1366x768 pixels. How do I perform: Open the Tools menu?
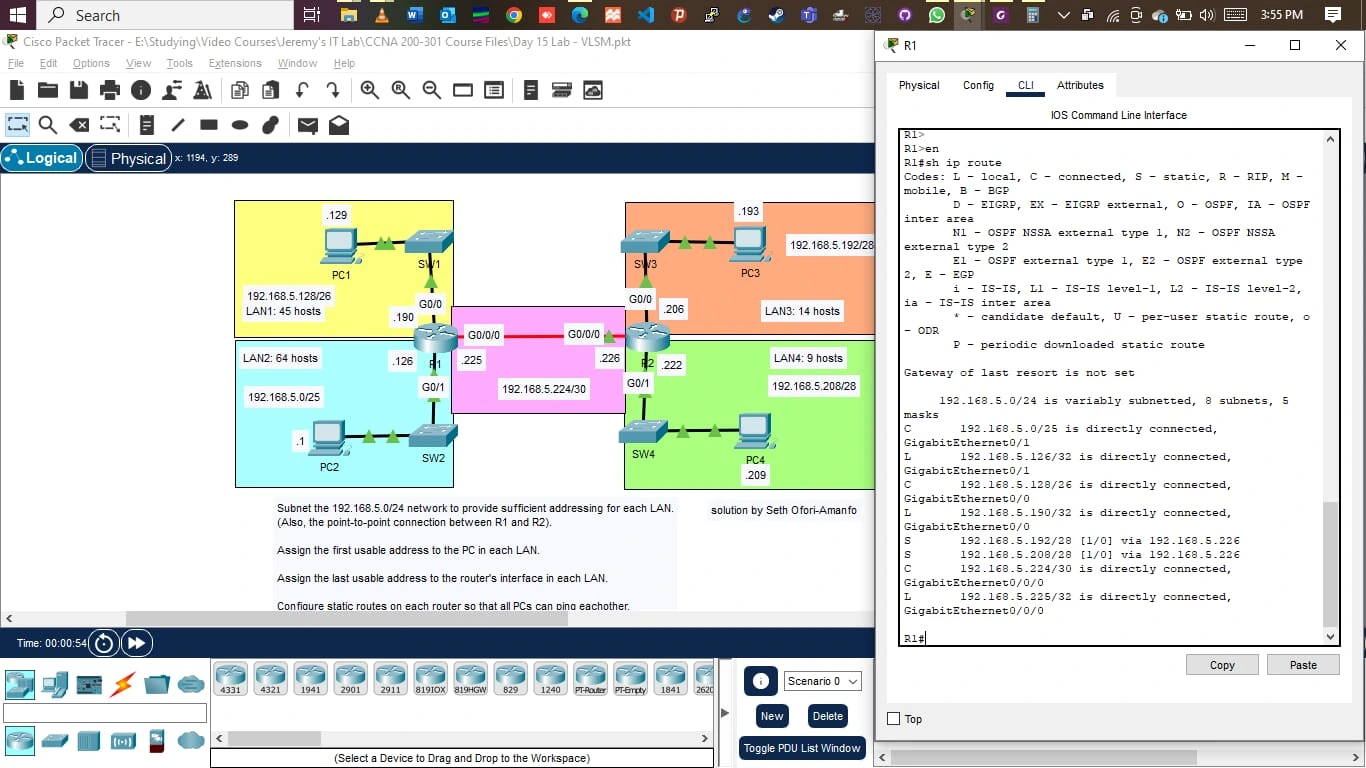coord(180,63)
